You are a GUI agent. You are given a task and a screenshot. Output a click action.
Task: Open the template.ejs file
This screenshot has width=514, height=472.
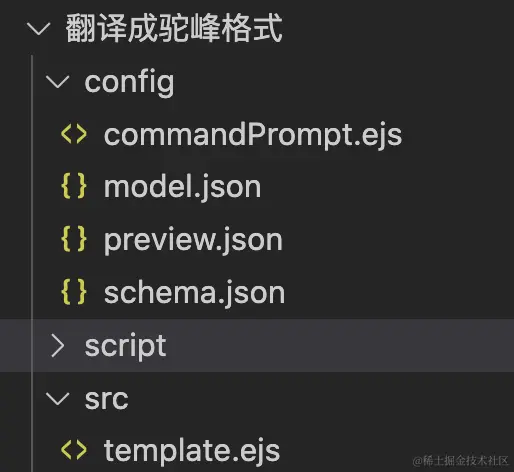pyautogui.click(x=192, y=451)
